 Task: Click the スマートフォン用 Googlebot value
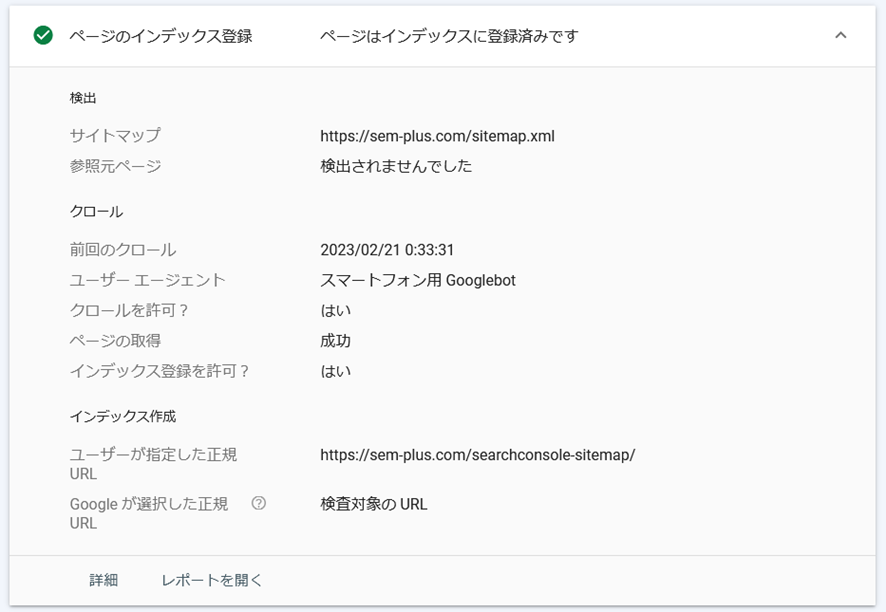pyautogui.click(x=418, y=280)
